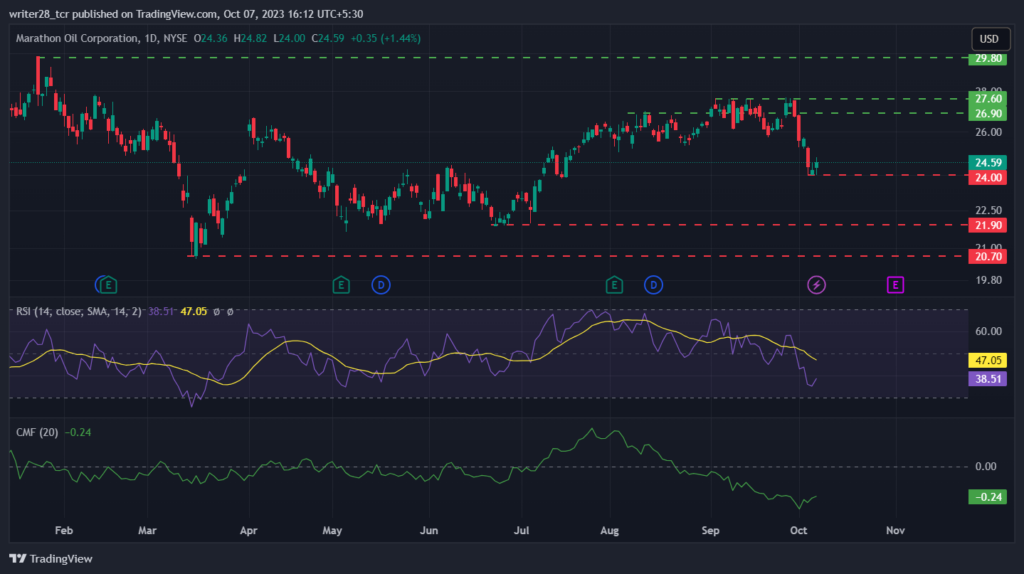1024x574 pixels.
Task: Click the August earnings E marker
Action: click(614, 285)
